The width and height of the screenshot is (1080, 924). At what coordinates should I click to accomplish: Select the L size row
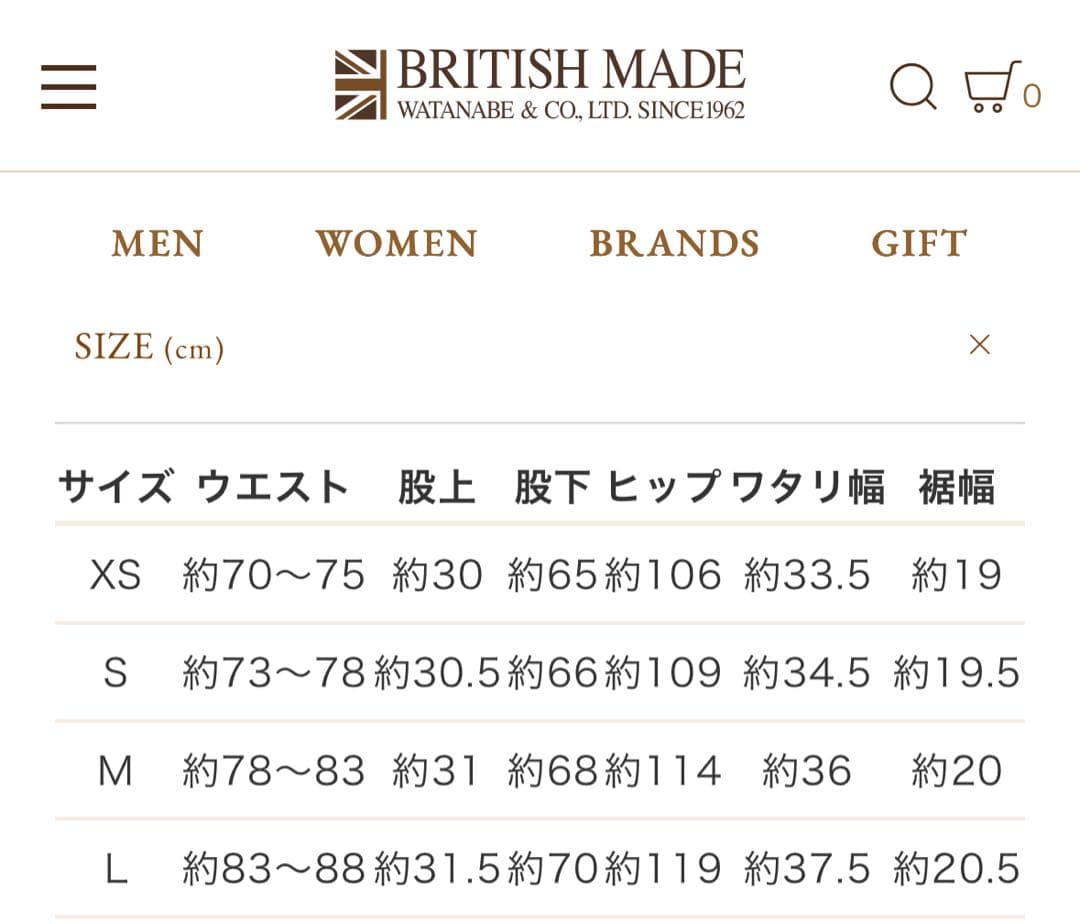(x=113, y=869)
